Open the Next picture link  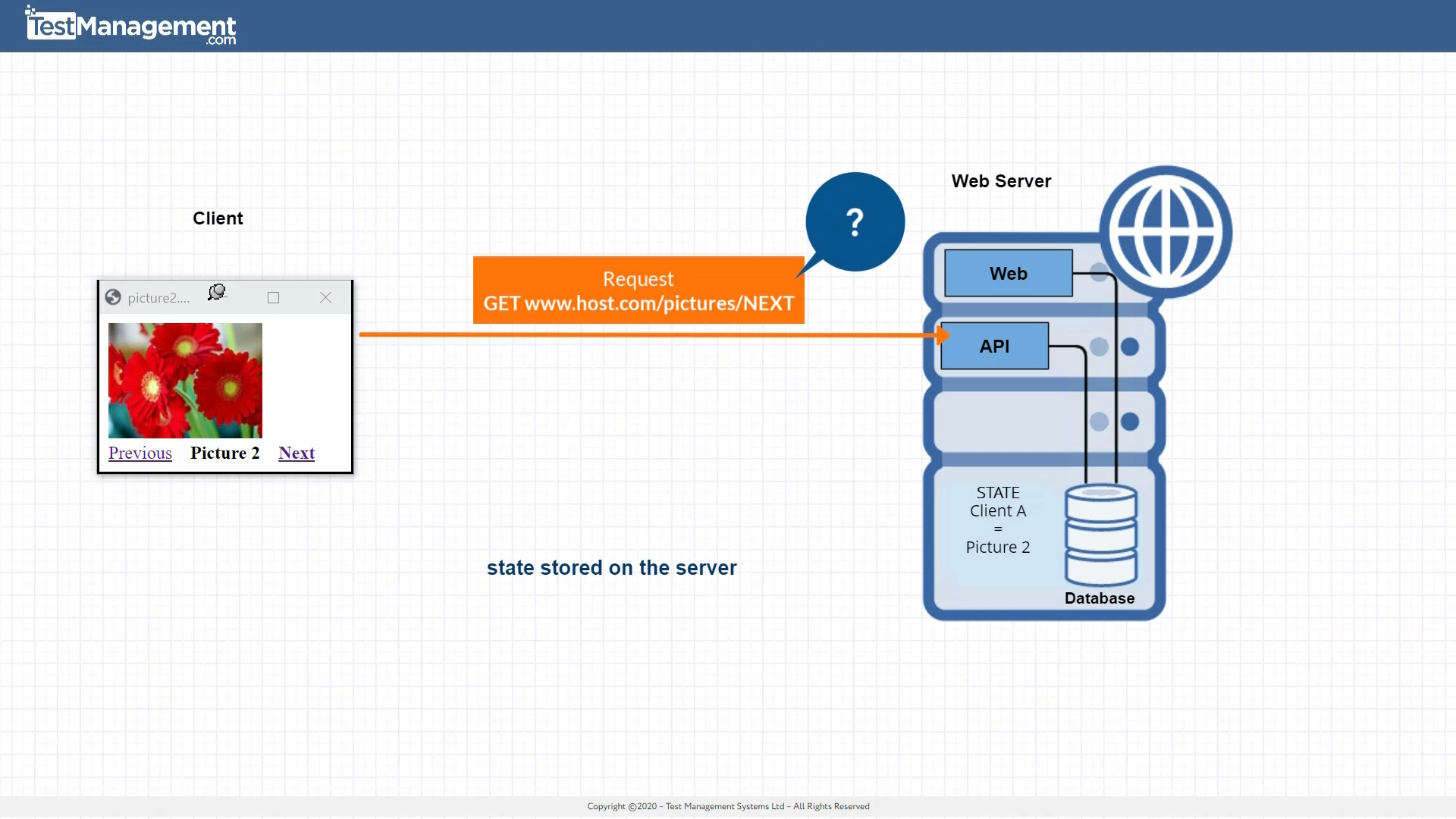coord(296,453)
